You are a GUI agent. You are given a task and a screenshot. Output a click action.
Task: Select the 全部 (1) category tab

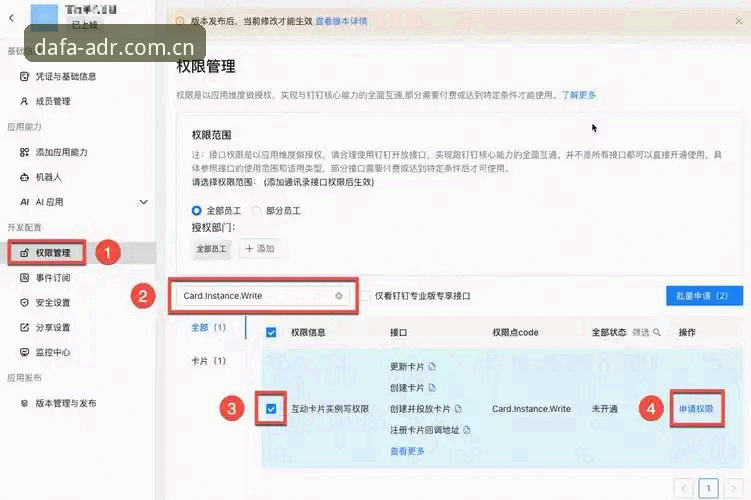208,327
